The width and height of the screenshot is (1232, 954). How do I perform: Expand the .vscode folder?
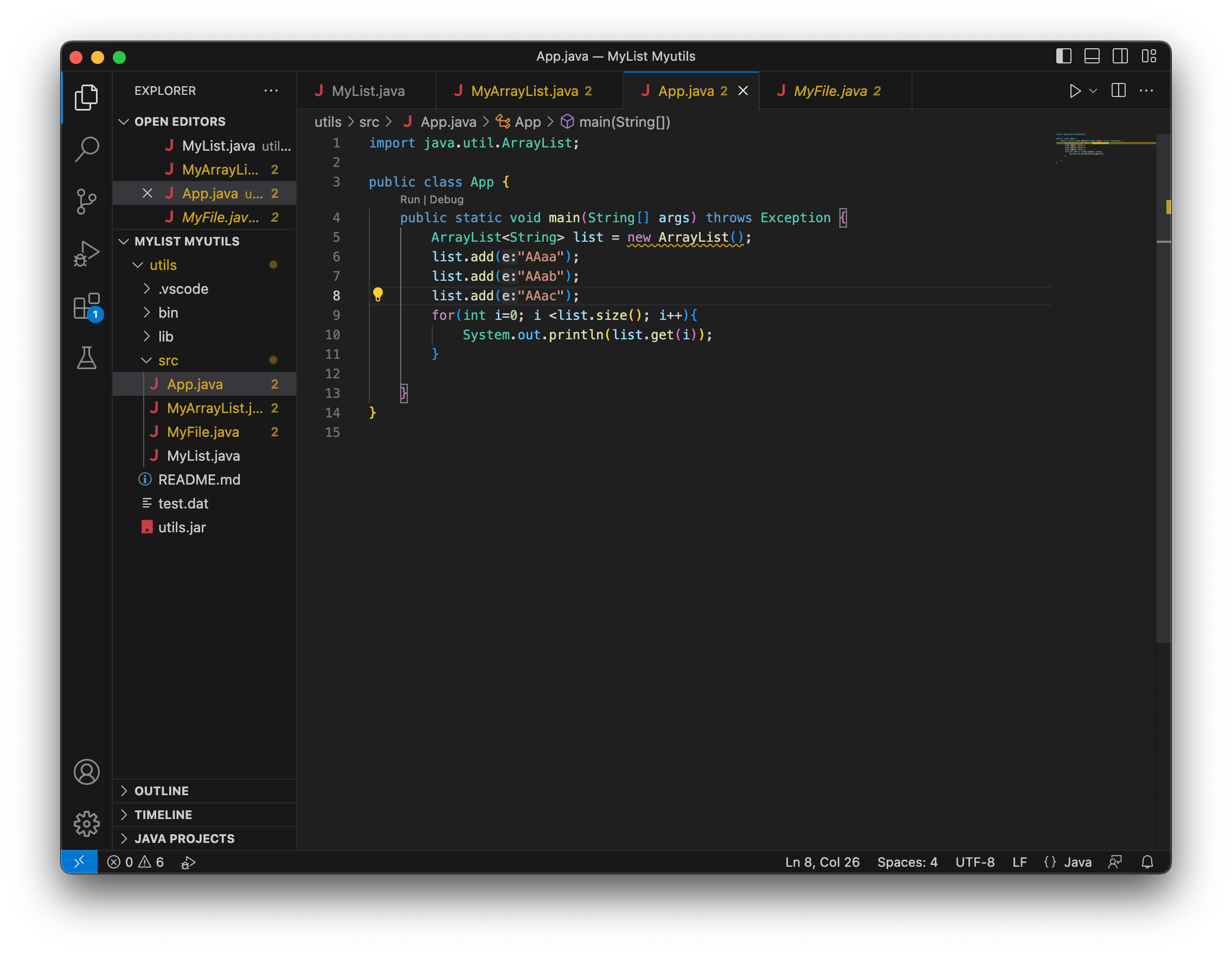205,289
